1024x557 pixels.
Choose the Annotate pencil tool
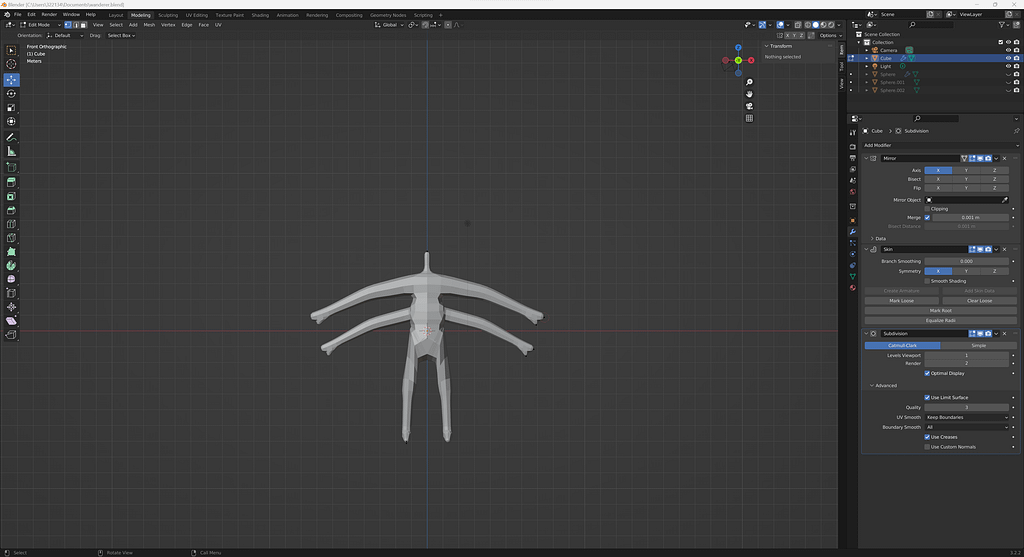[x=11, y=137]
